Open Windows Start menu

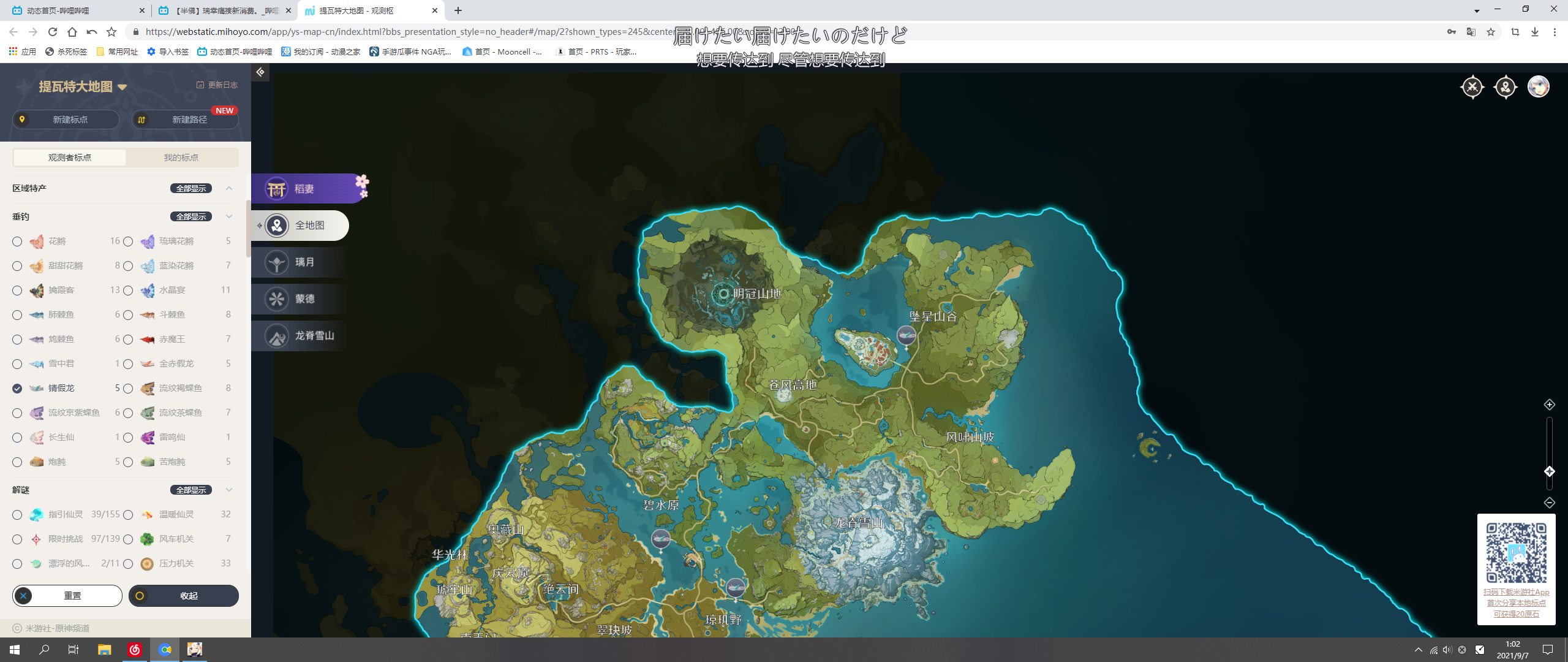click(x=15, y=650)
